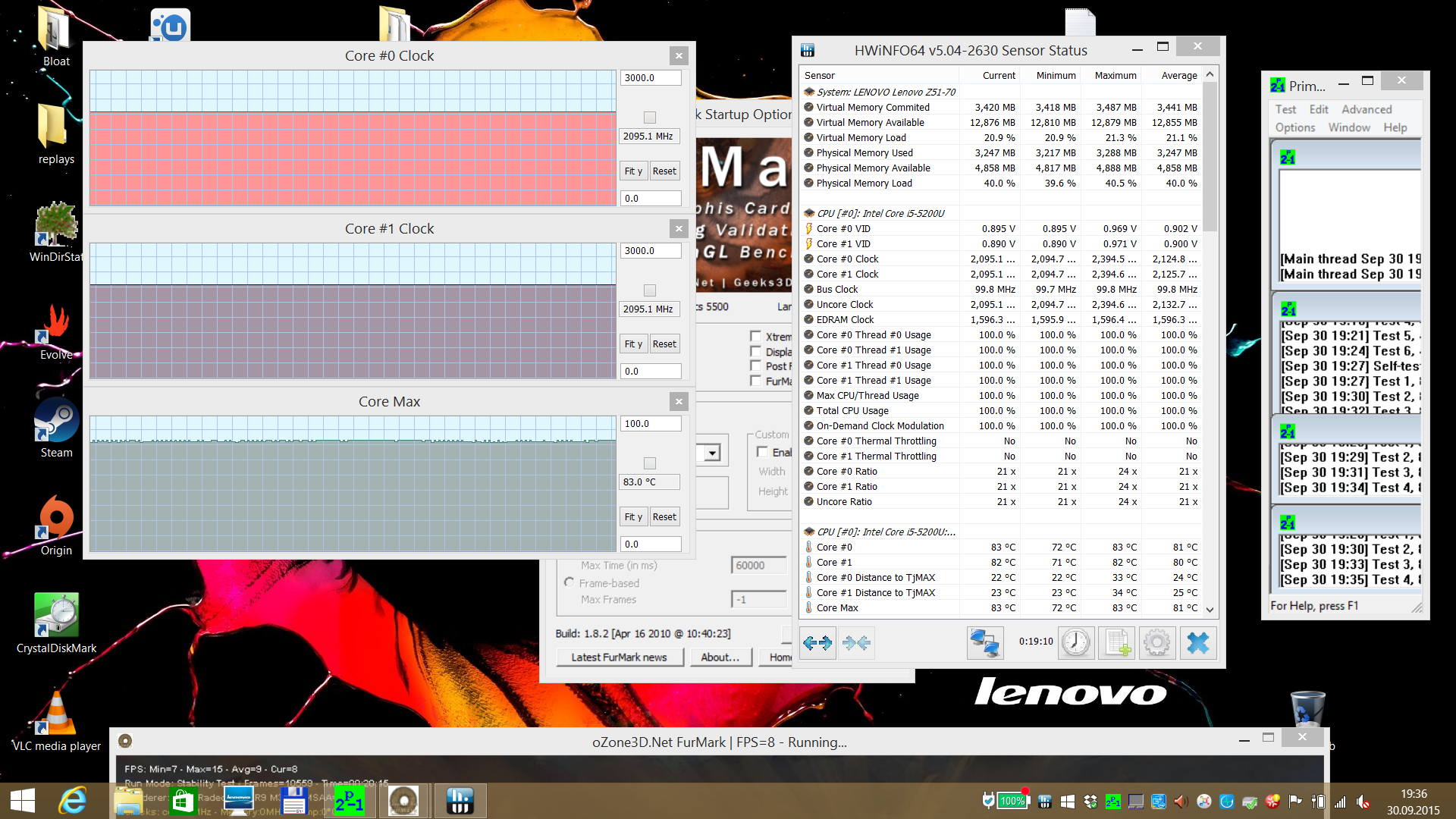Open WinDirStat desktop shortcut
The width and height of the screenshot is (1456, 819).
(x=57, y=232)
